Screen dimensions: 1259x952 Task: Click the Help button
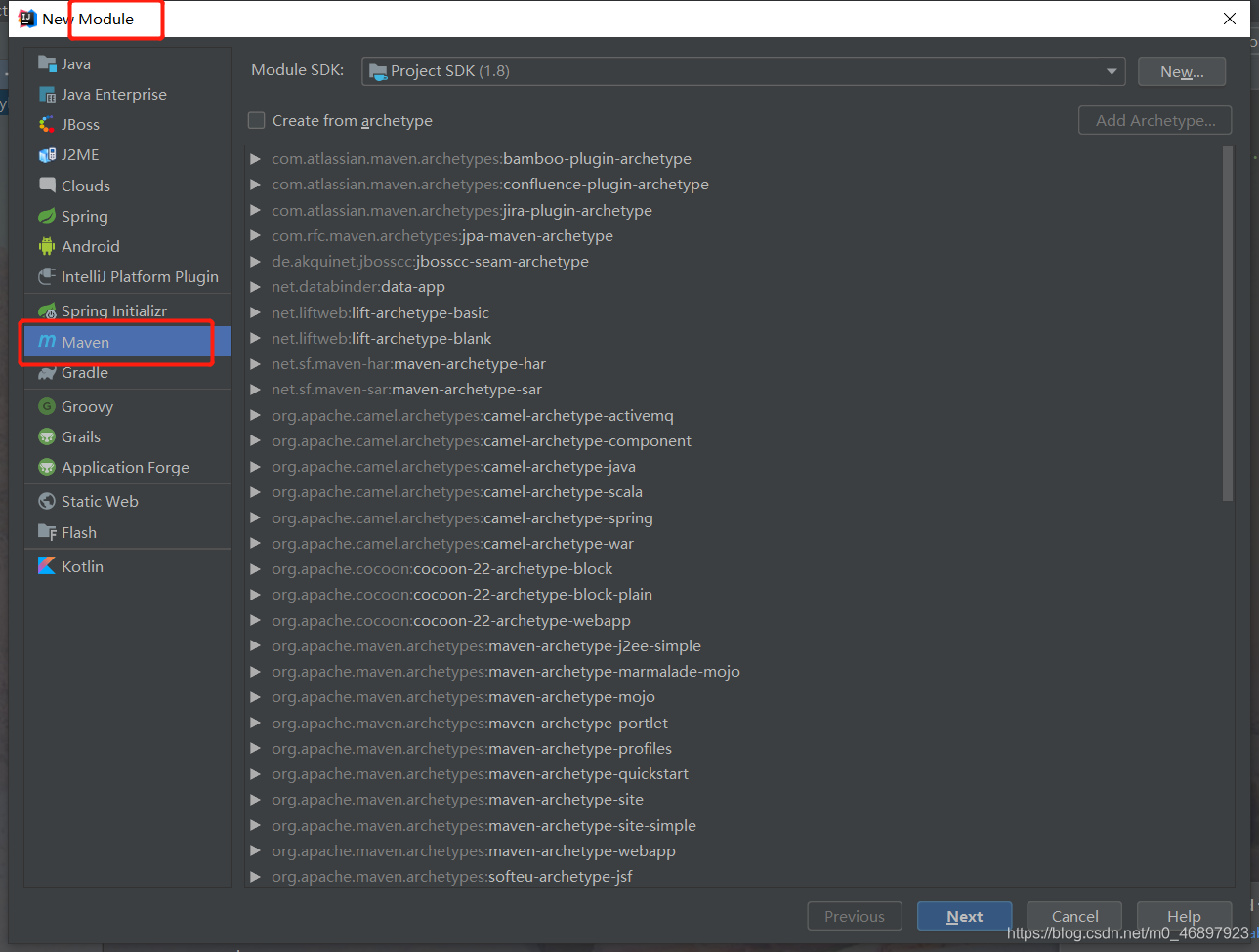[x=1184, y=916]
